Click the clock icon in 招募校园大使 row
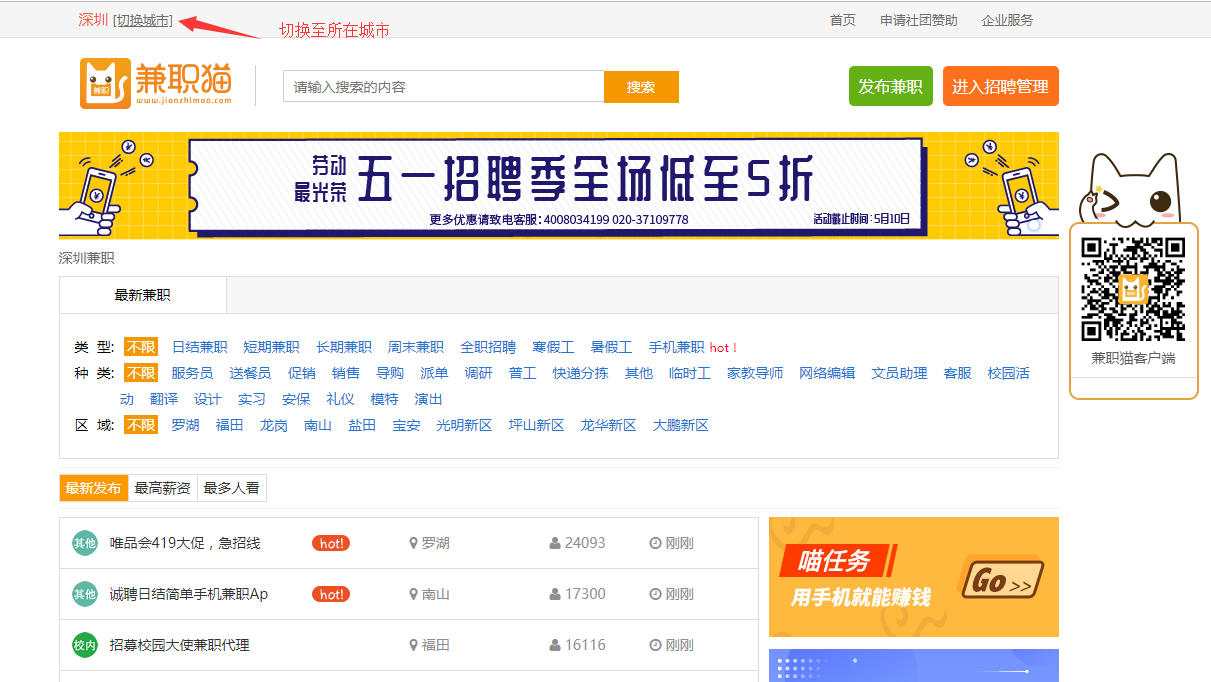Viewport: 1211px width, 682px height. (655, 645)
